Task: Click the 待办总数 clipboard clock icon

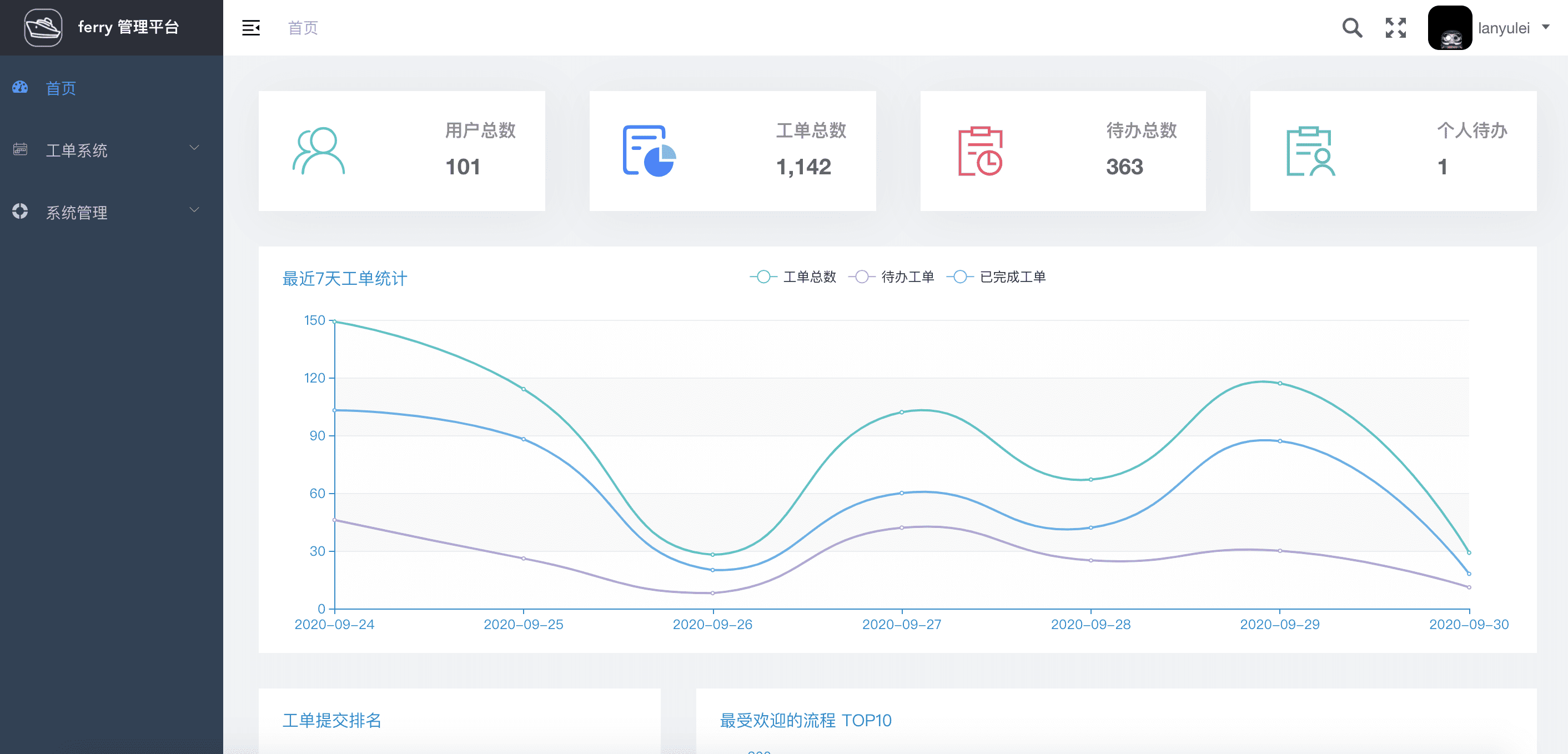Action: coord(980,151)
